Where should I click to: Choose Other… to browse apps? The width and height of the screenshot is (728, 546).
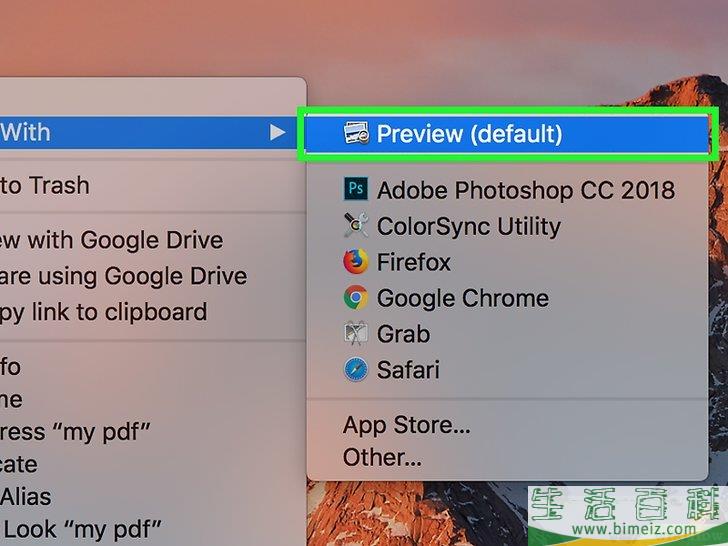click(x=507, y=457)
